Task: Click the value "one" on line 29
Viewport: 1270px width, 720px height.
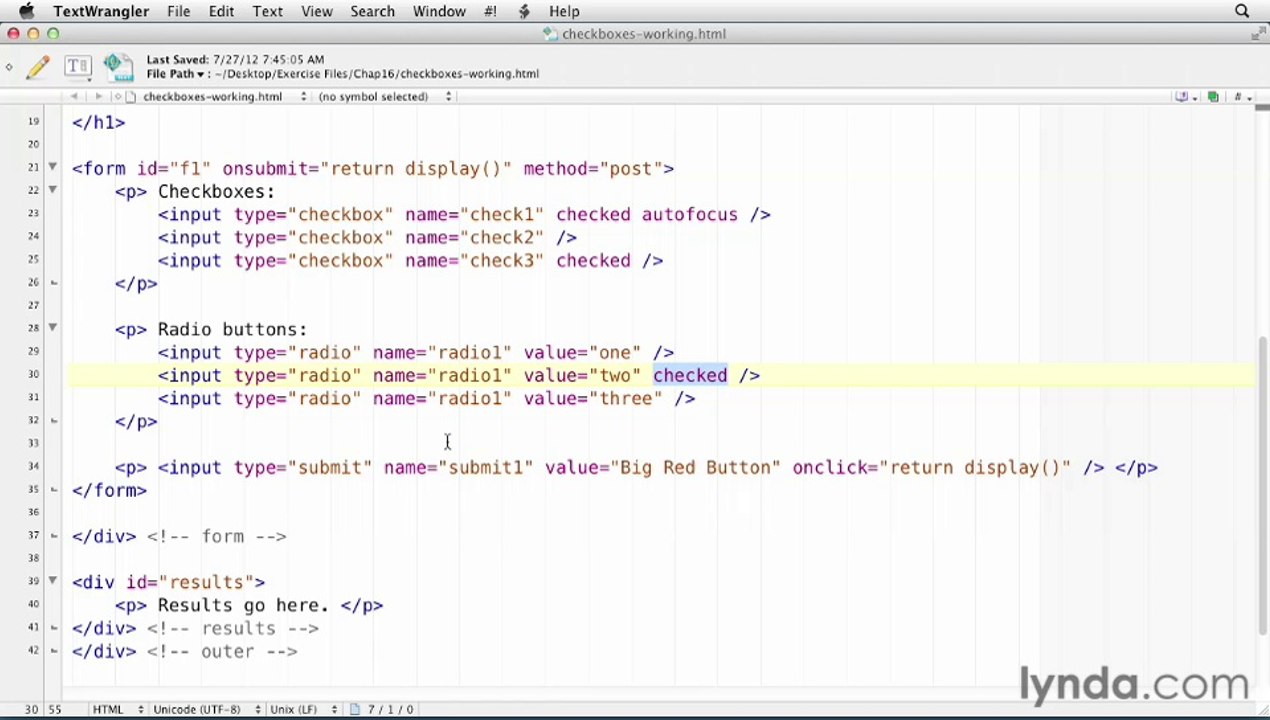Action: (615, 352)
